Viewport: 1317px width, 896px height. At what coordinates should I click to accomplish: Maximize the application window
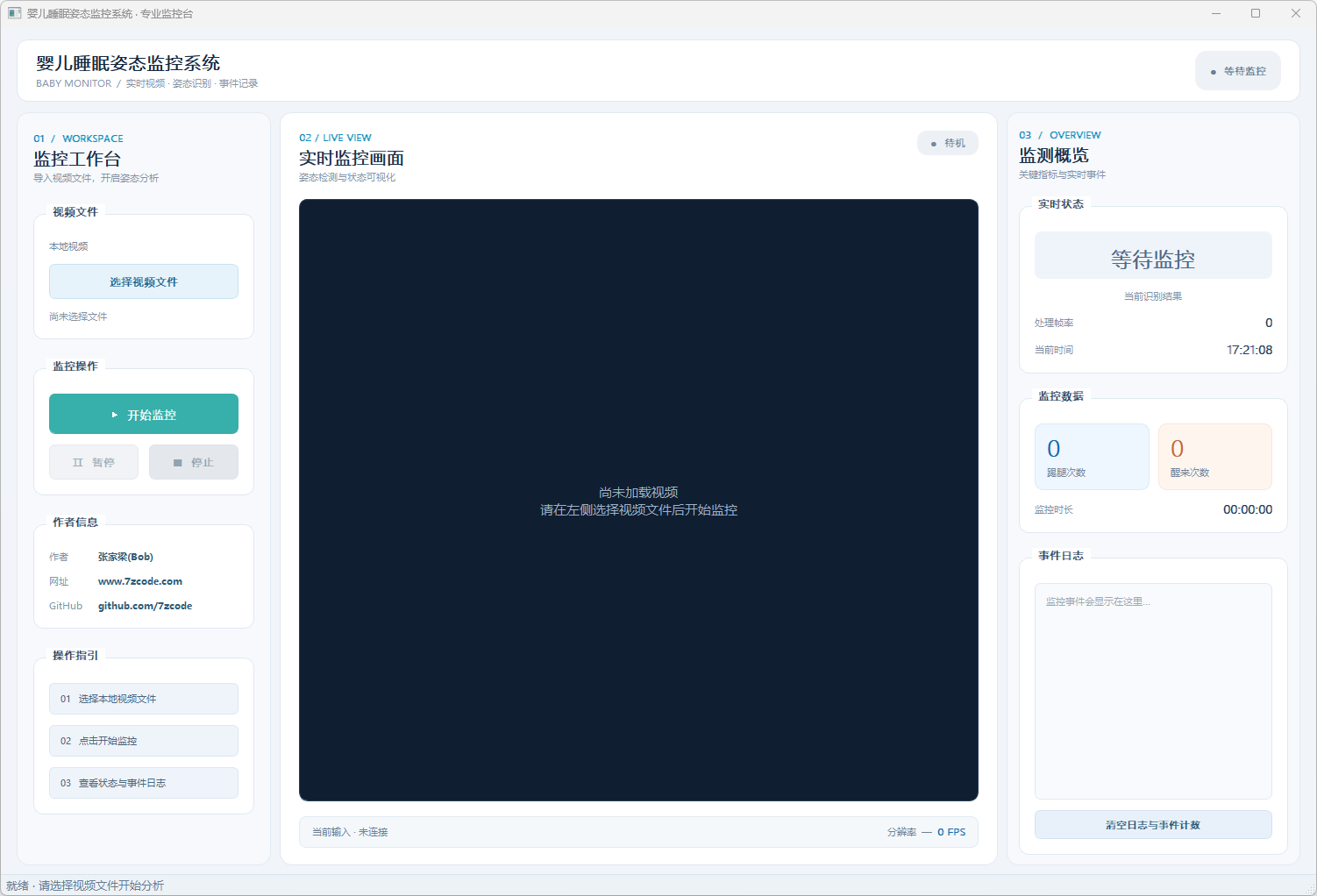coord(1256,13)
